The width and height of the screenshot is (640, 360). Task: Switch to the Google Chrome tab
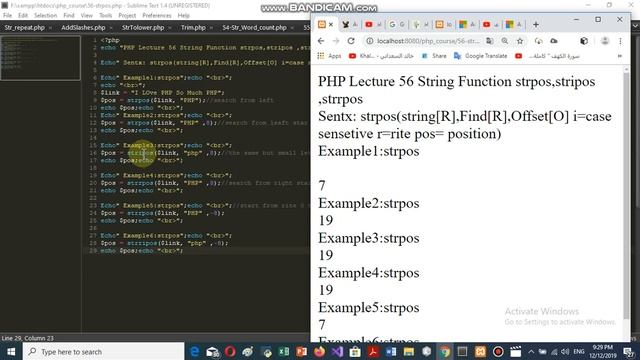[396, 24]
